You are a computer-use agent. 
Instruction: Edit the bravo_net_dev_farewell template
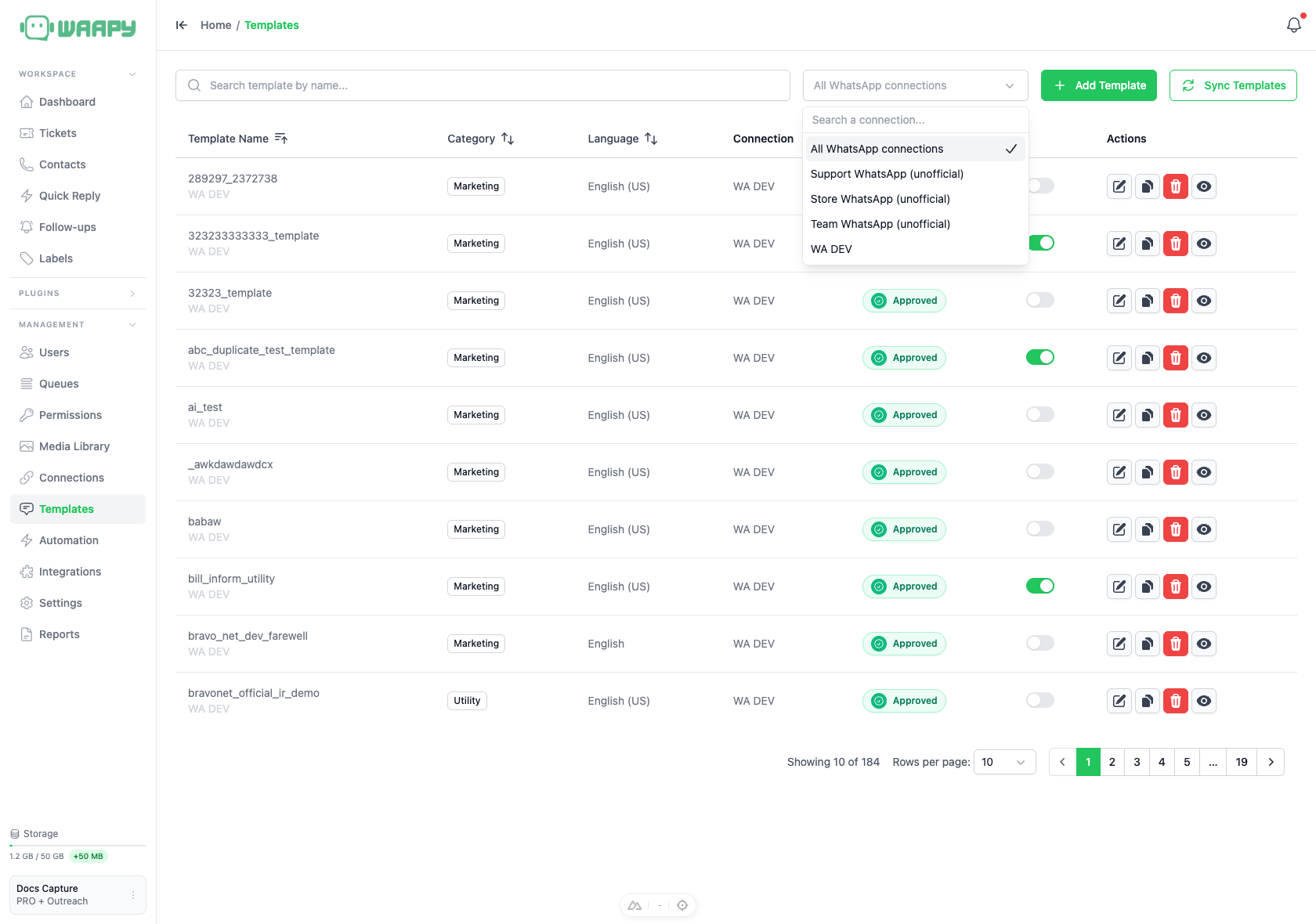pos(1119,644)
